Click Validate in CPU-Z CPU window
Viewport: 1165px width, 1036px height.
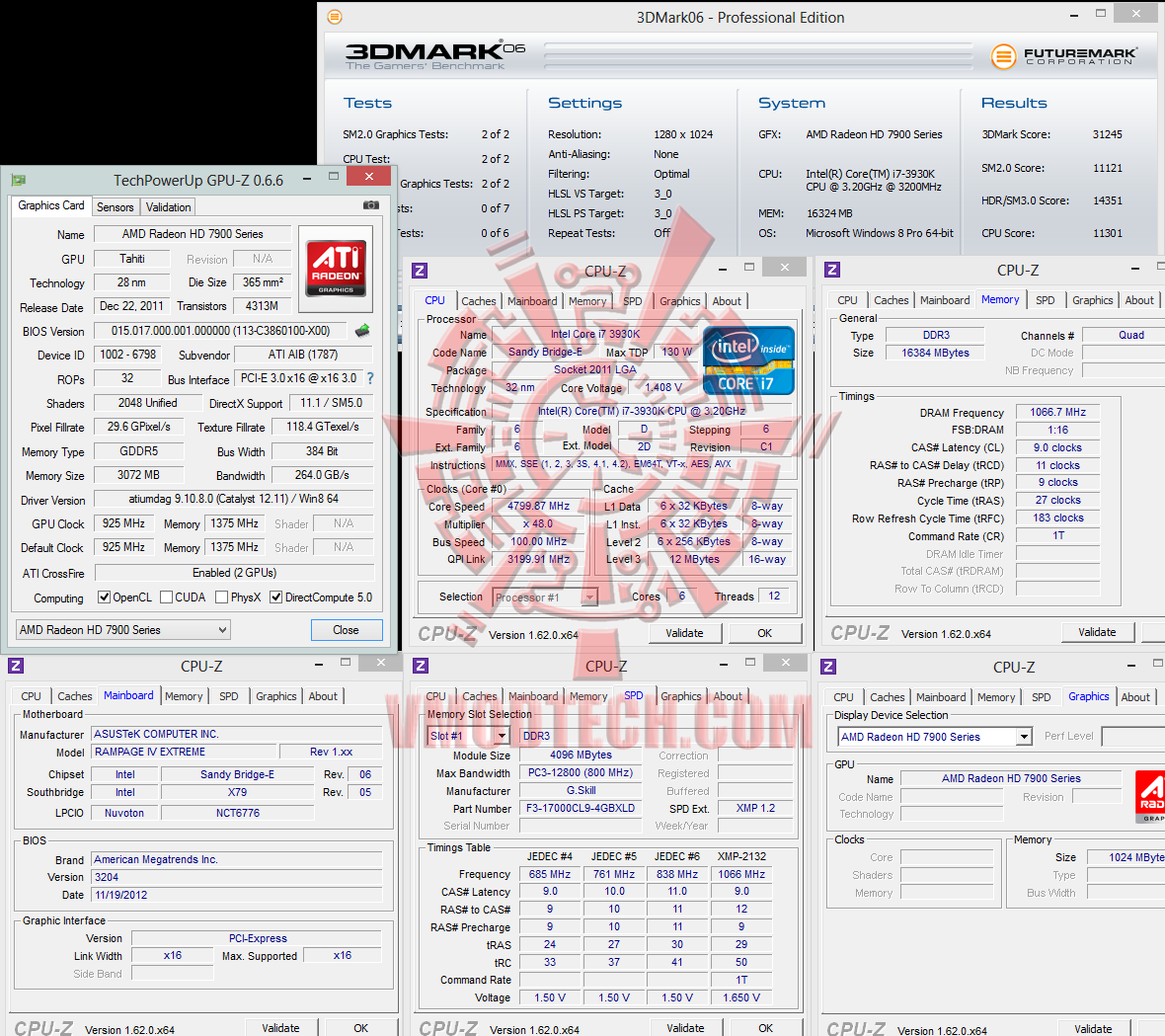point(684,633)
